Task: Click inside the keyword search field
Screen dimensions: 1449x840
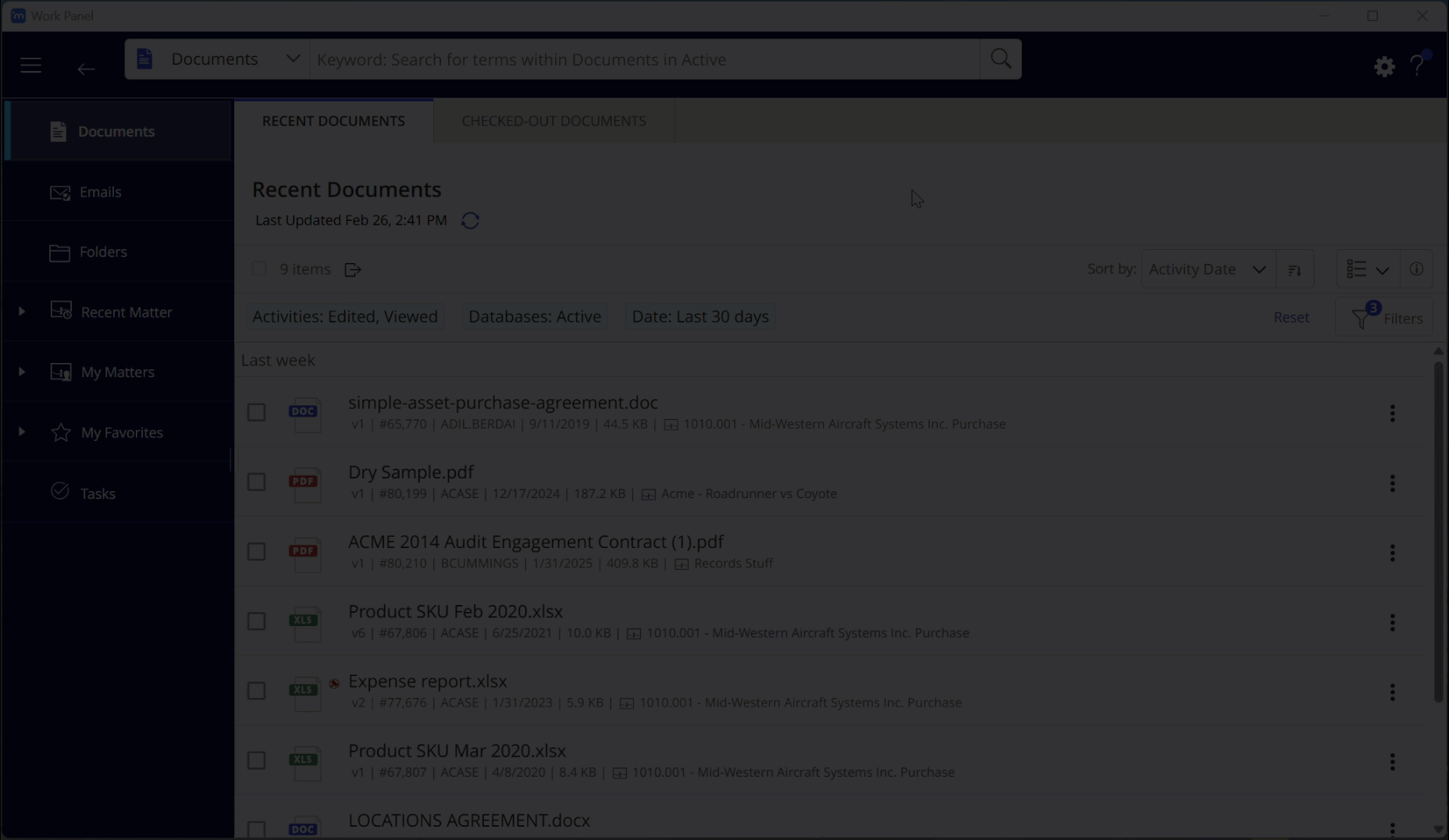Action: pyautogui.click(x=640, y=59)
